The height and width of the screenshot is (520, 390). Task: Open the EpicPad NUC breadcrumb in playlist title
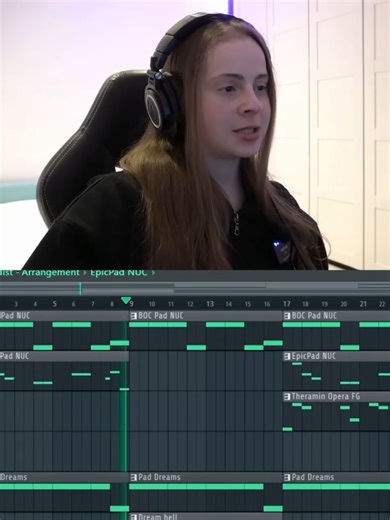pyautogui.click(x=119, y=273)
